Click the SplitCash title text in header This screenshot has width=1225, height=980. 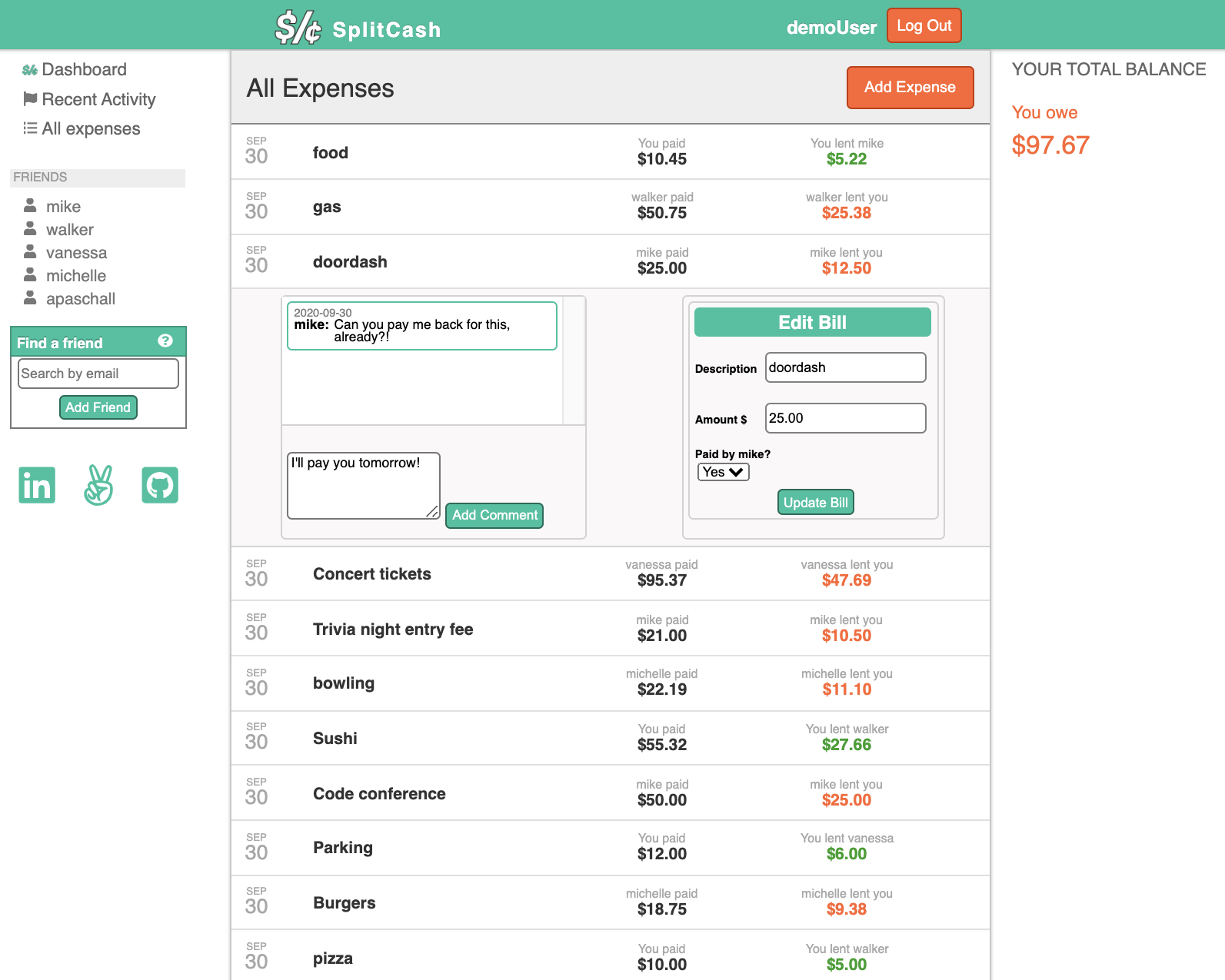(x=387, y=29)
